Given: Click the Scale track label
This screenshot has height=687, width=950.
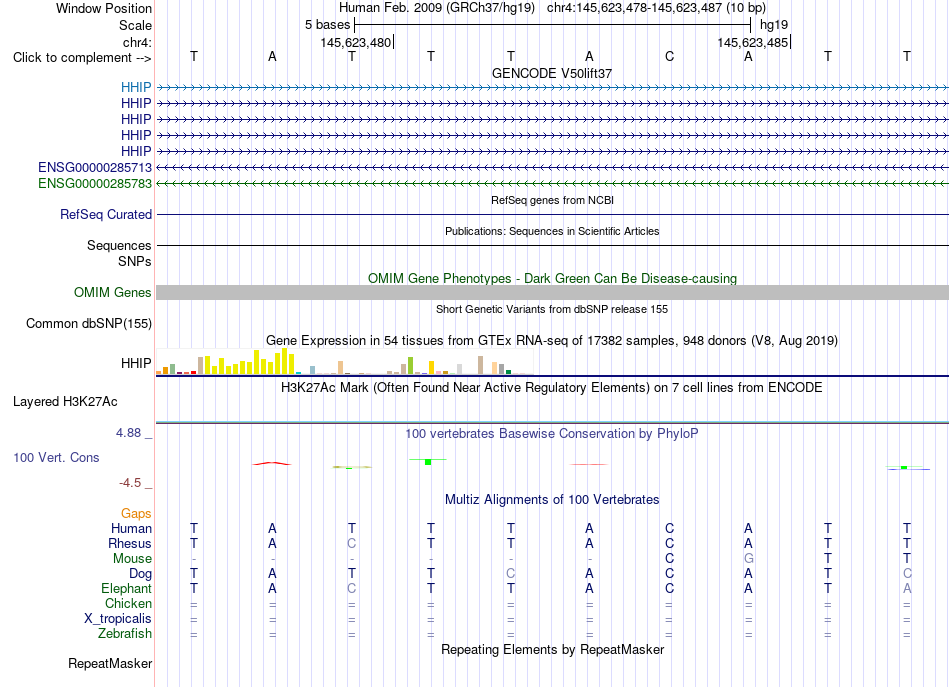Looking at the screenshot, I should coord(135,25).
